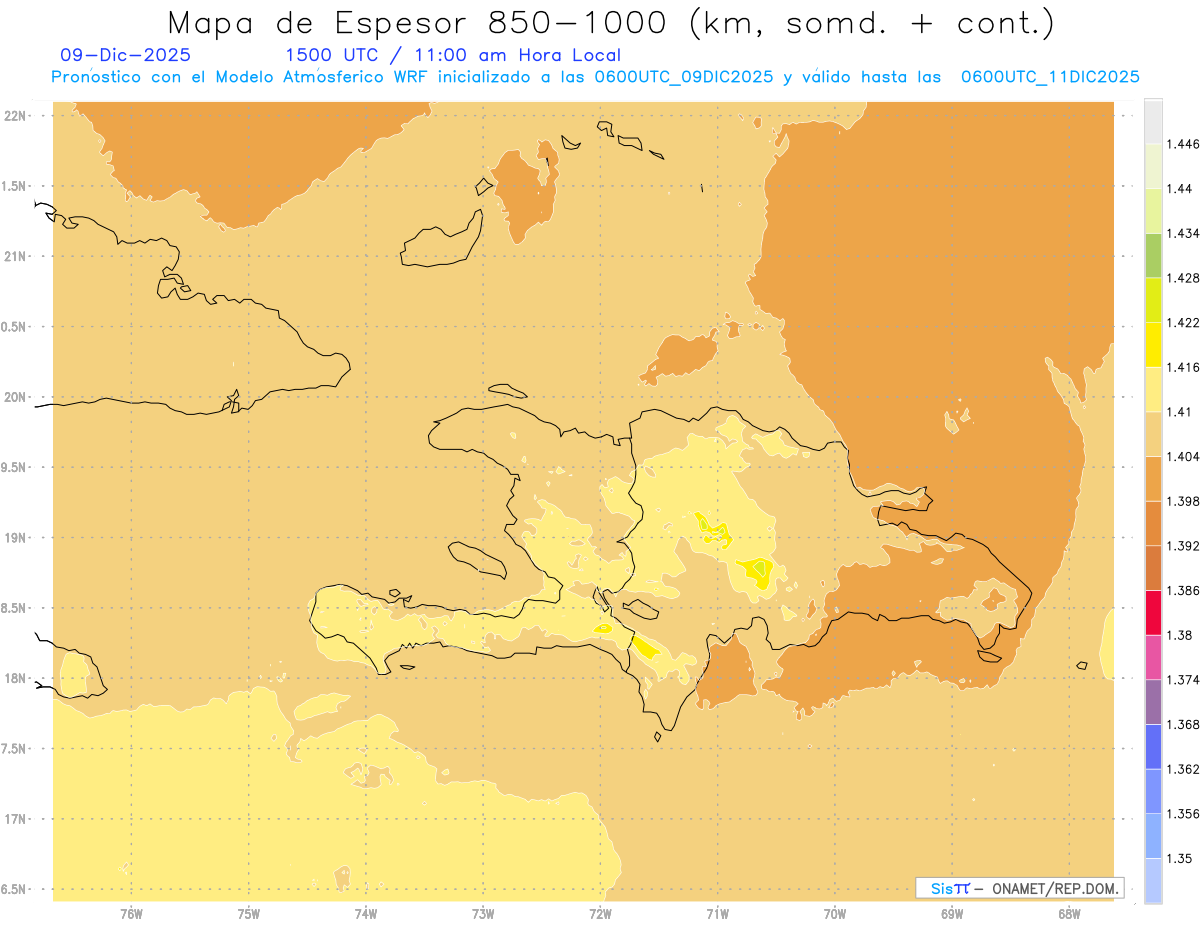Click the colorbar value '1.404'
The width and height of the screenshot is (1200, 927).
coord(1183,456)
